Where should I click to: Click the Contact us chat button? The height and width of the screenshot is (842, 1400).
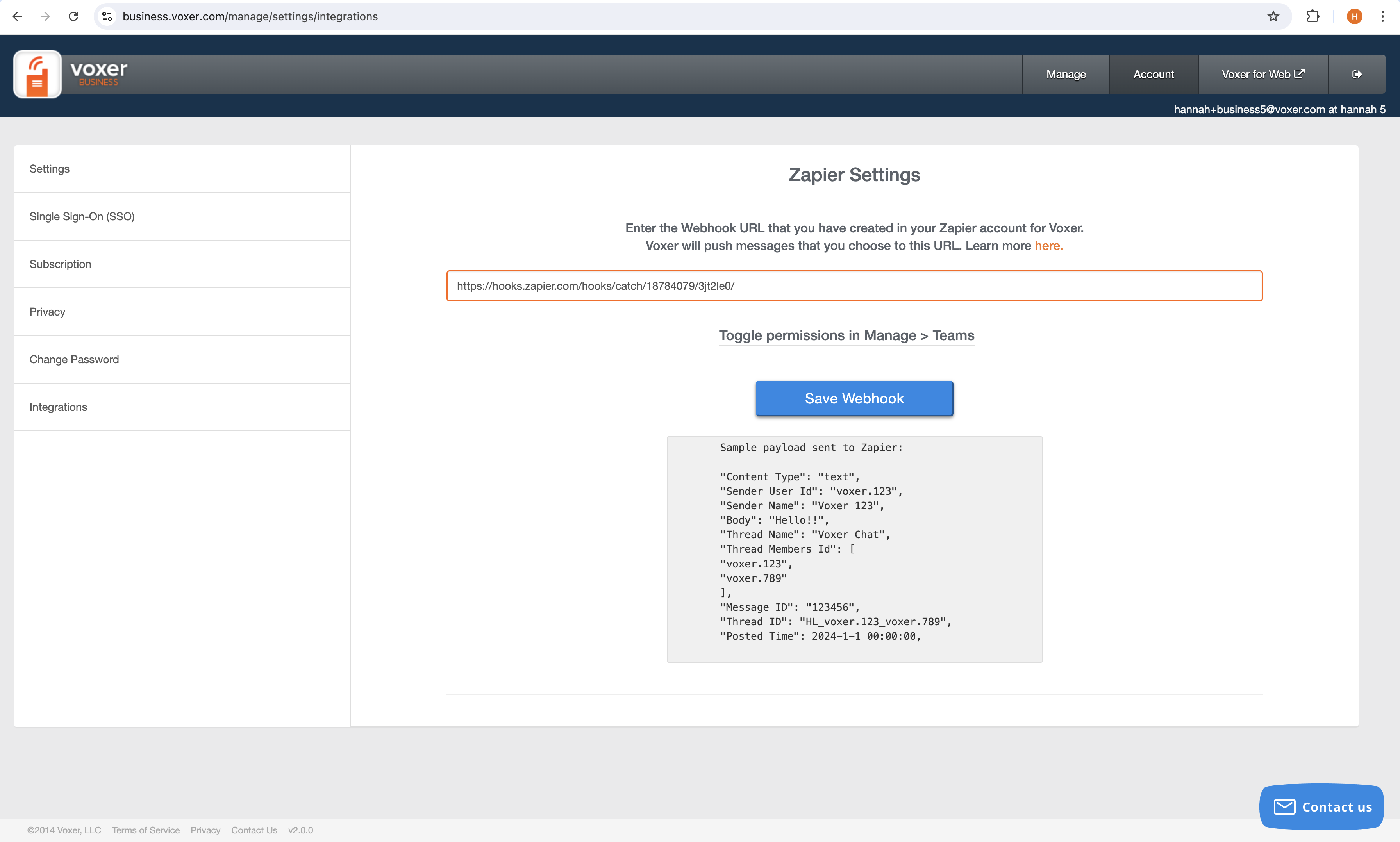[1321, 806]
